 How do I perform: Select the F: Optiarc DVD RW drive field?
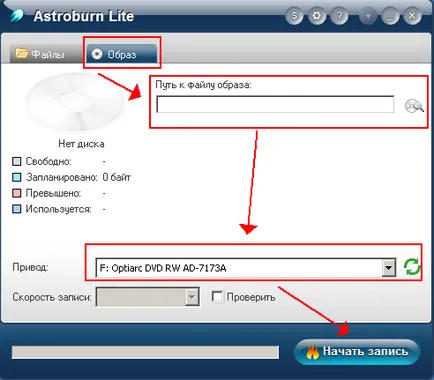point(246,268)
